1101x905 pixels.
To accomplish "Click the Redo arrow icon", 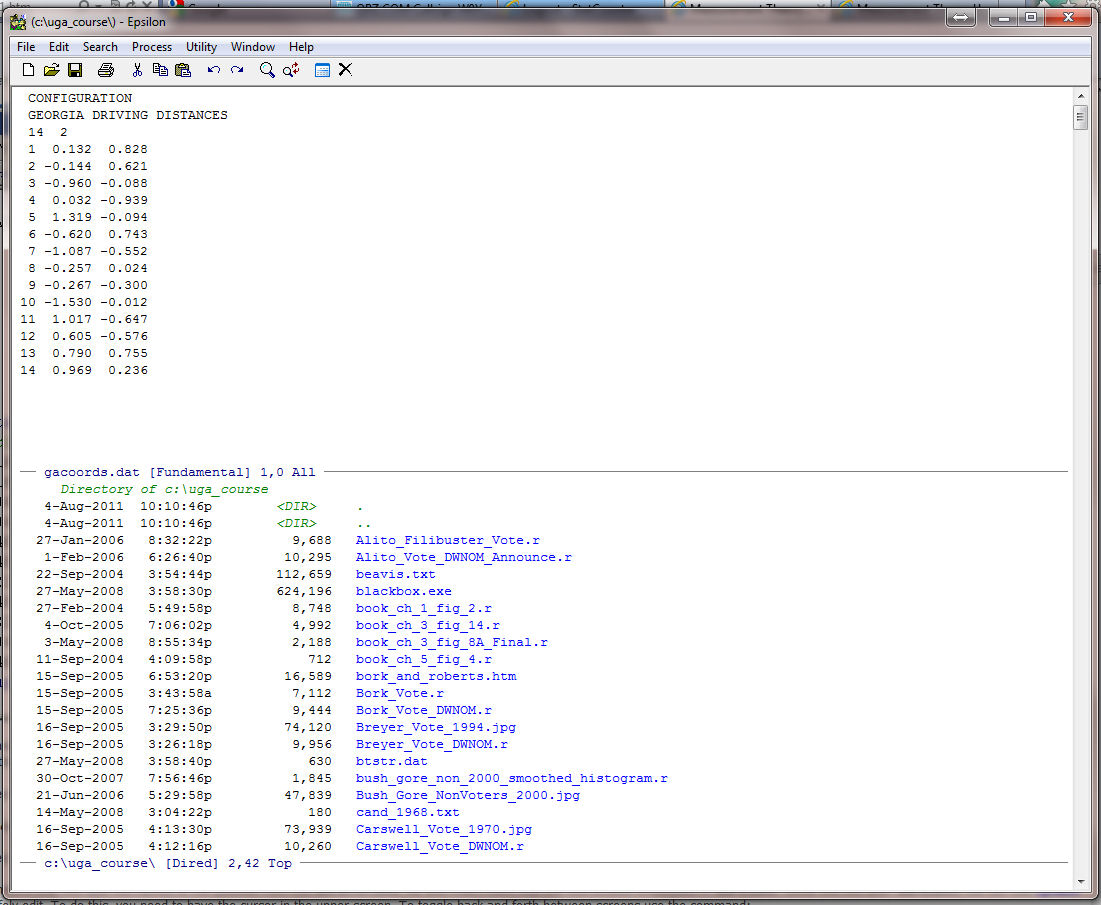I will 237,70.
